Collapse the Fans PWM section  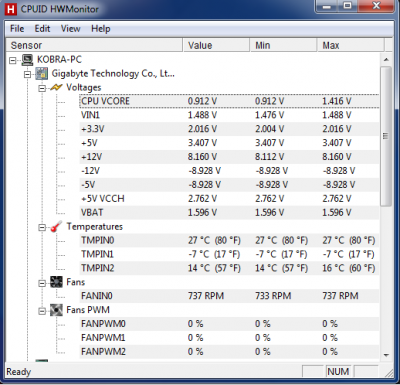tap(42, 311)
